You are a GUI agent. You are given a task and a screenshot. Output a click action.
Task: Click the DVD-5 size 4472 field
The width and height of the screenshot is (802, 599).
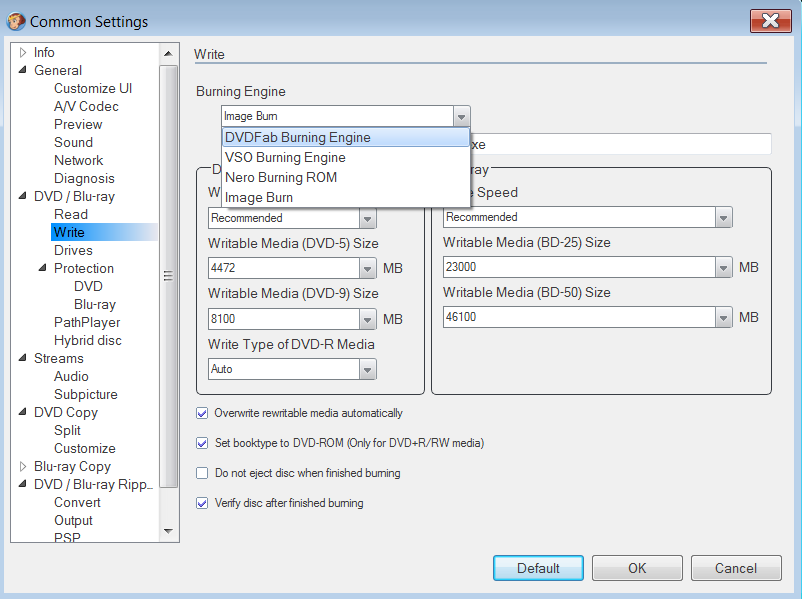point(284,269)
